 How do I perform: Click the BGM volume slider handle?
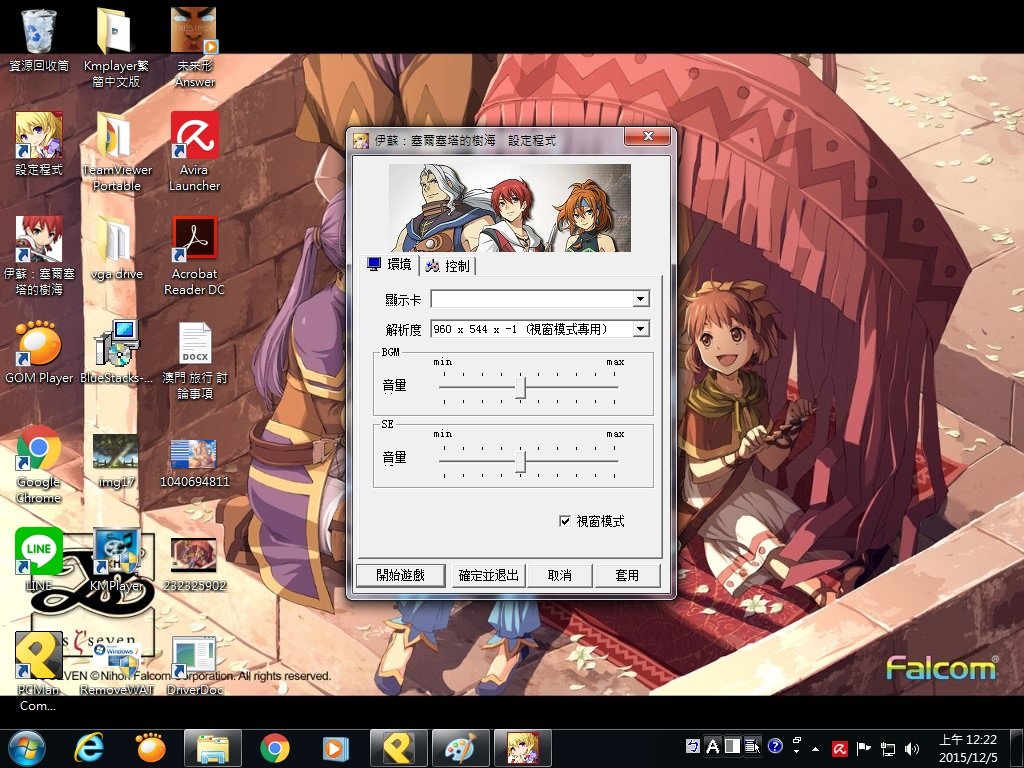(x=520, y=387)
